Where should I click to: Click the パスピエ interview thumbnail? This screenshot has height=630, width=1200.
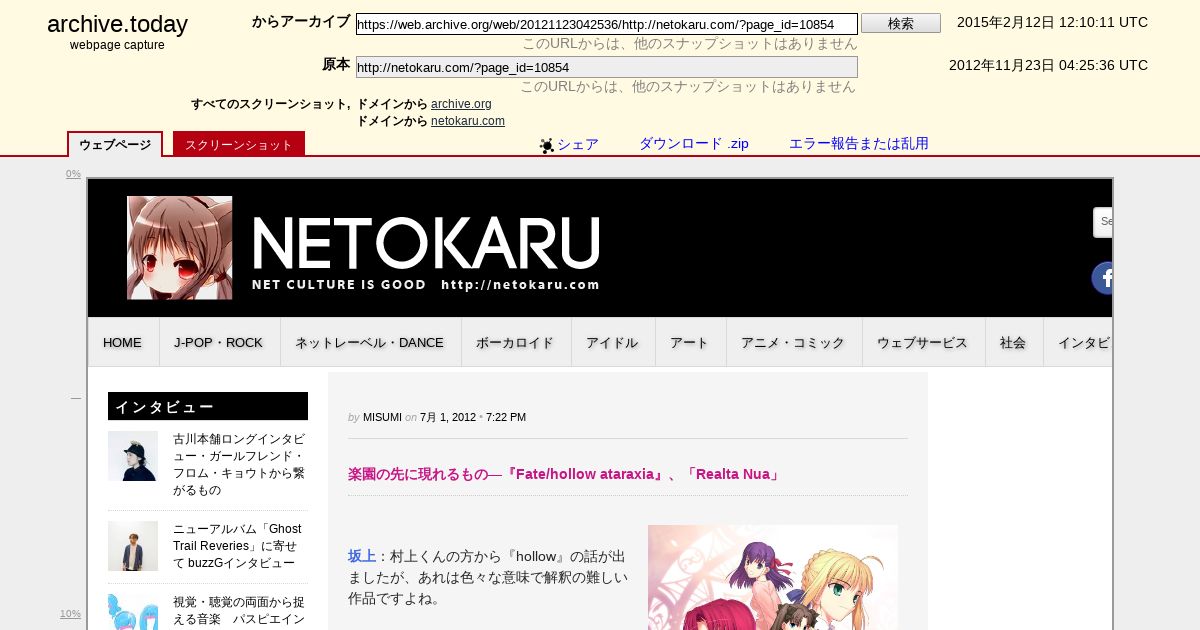tap(133, 612)
